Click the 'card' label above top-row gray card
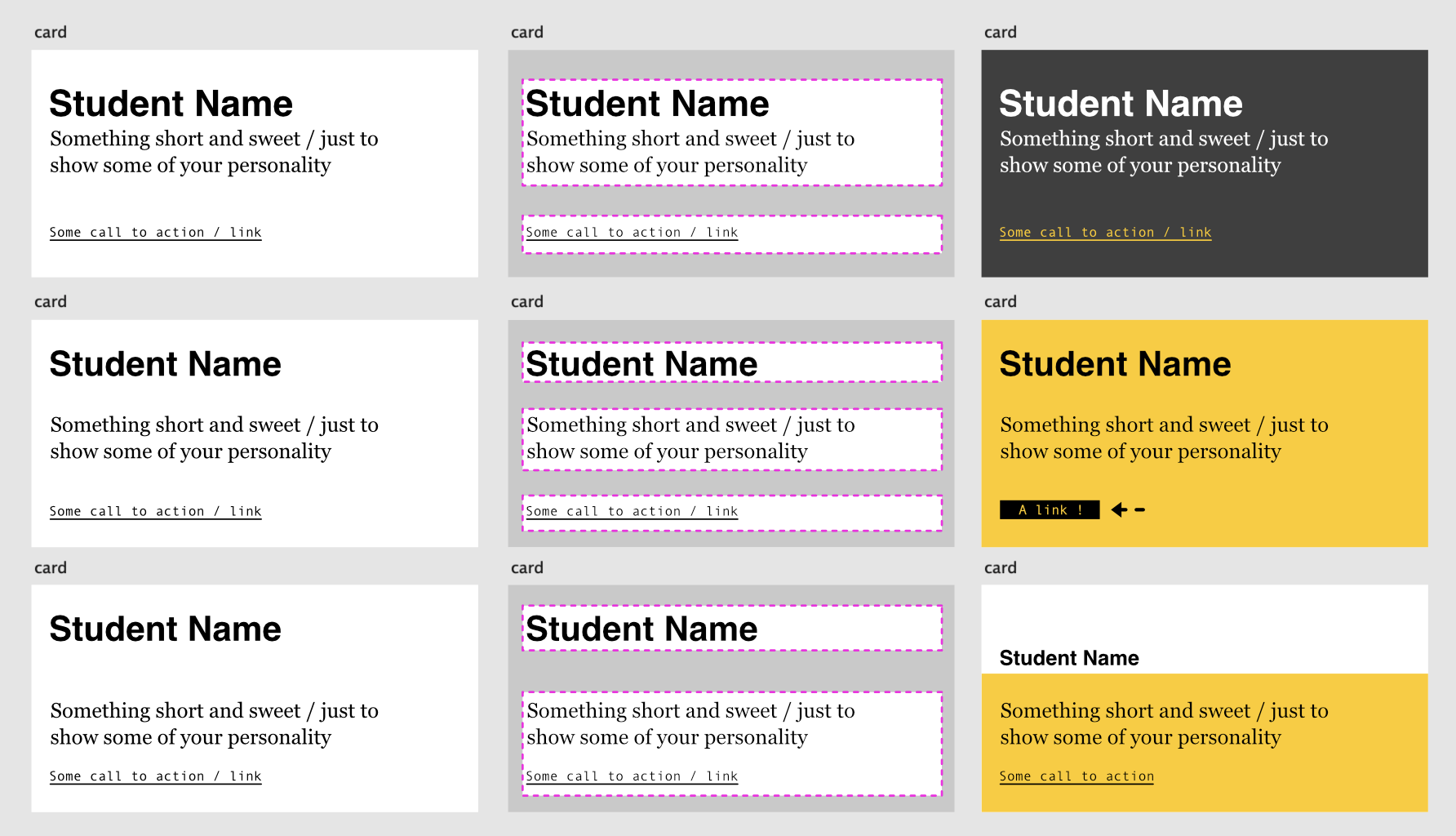The width and height of the screenshot is (1456, 836). [x=527, y=33]
